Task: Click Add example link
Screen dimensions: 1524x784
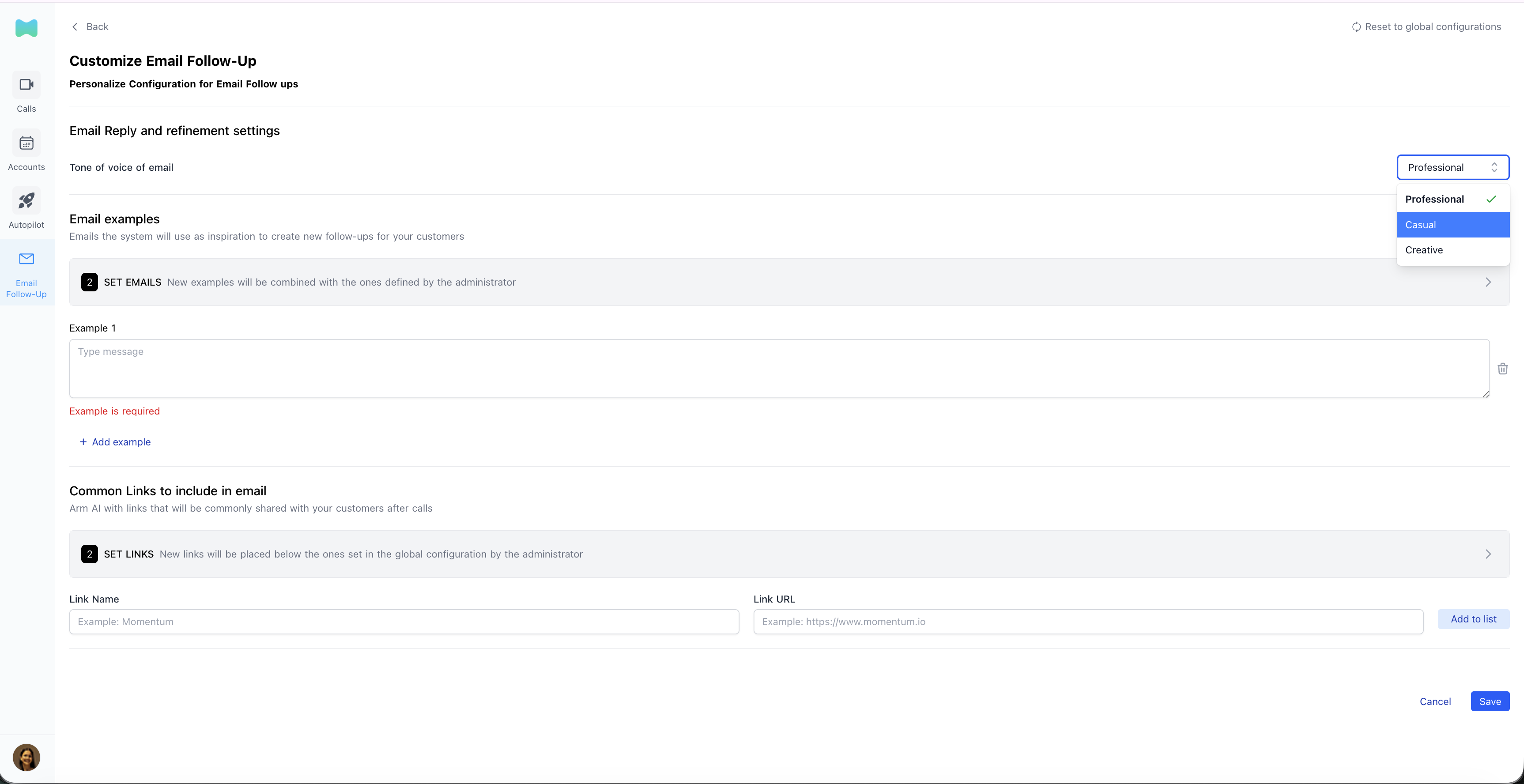Action: (x=115, y=442)
